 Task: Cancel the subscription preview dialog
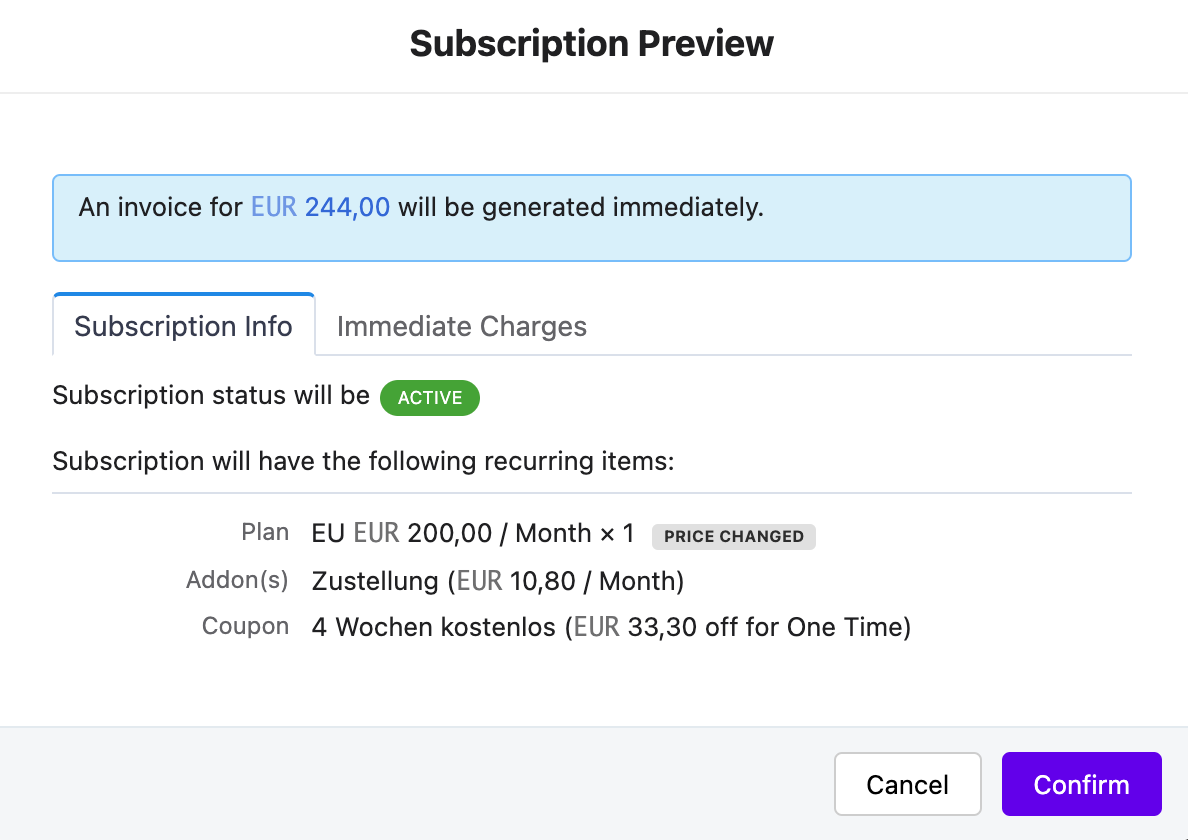[x=908, y=784]
